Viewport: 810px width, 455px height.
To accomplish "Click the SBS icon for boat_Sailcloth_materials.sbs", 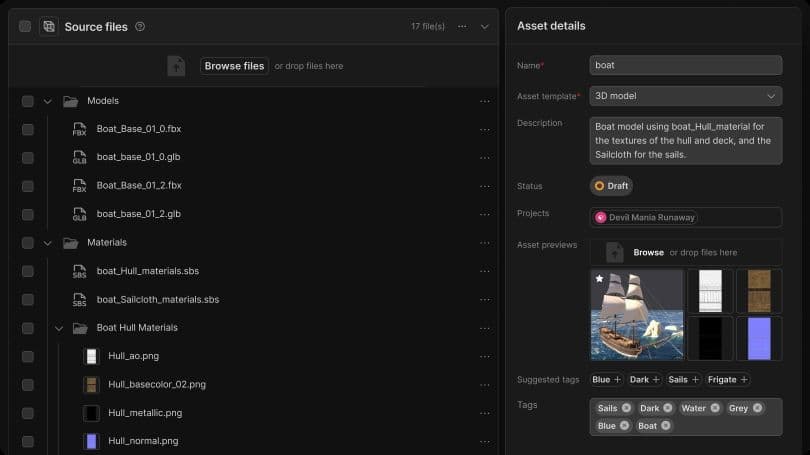I will click(80, 300).
